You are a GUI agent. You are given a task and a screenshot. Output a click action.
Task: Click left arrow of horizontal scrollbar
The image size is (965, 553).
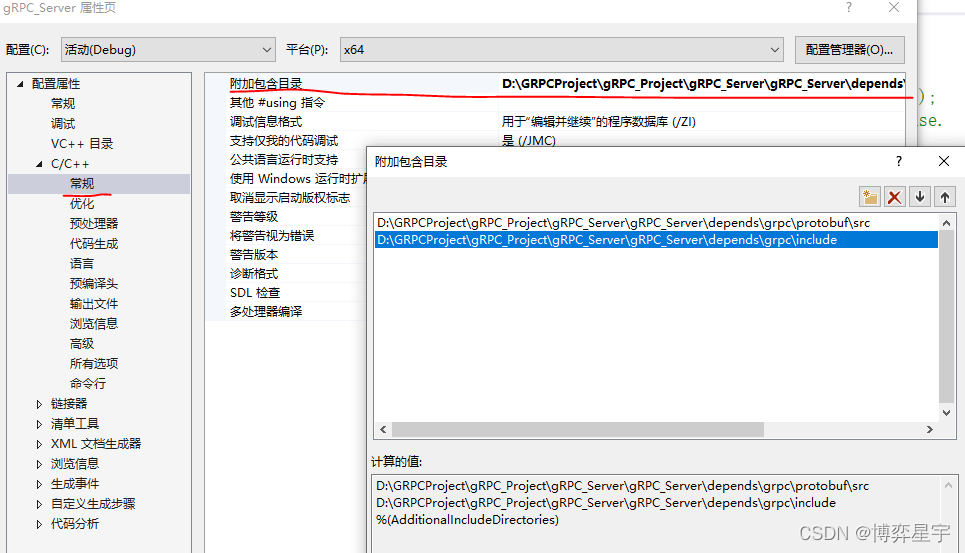pyautogui.click(x=383, y=429)
